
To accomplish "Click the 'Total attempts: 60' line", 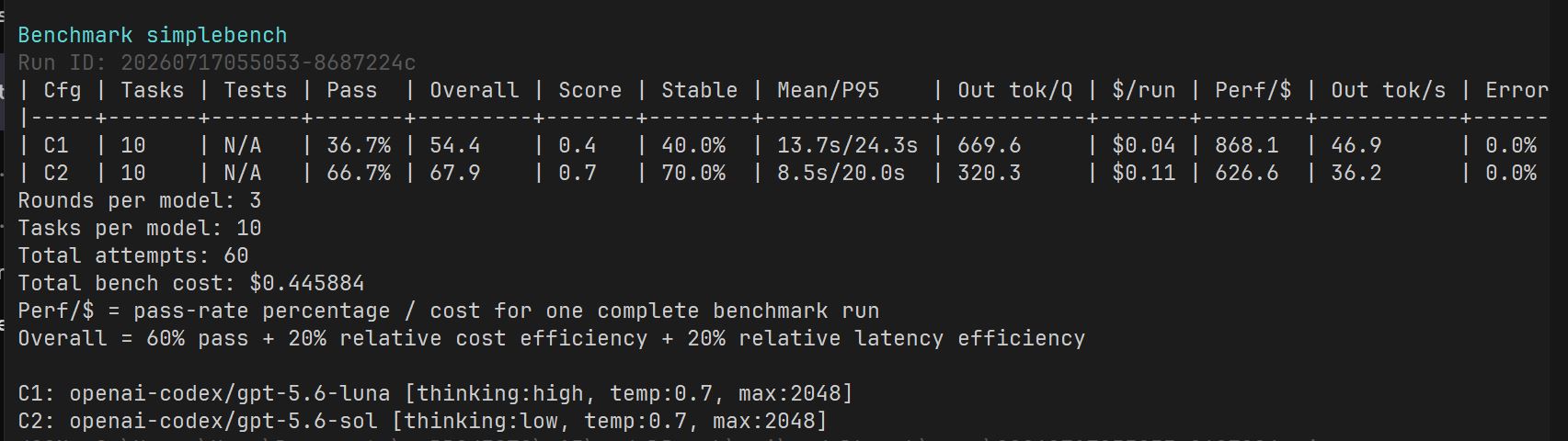I will click(x=133, y=255).
